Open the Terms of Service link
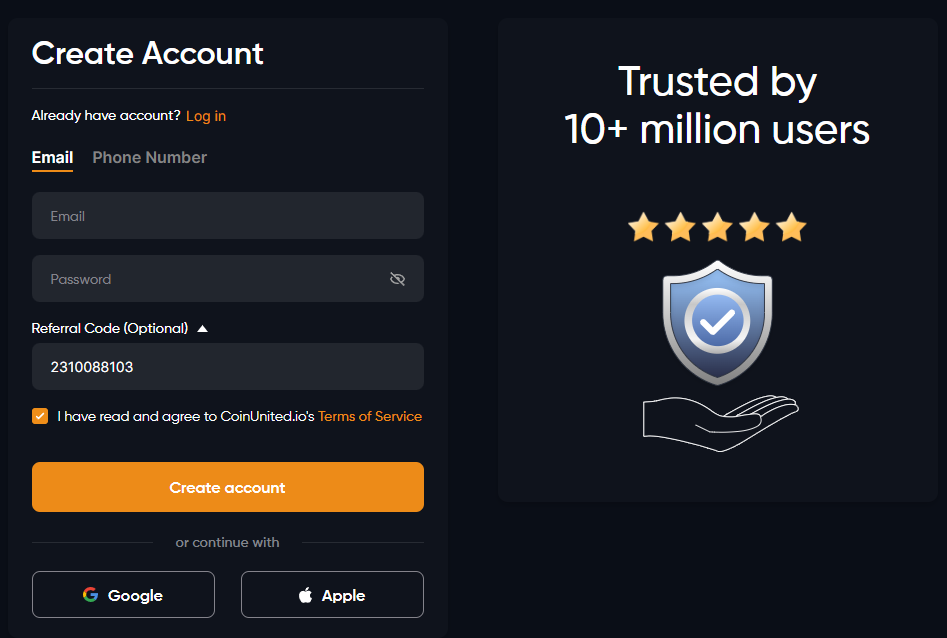The height and width of the screenshot is (638, 947). click(370, 416)
